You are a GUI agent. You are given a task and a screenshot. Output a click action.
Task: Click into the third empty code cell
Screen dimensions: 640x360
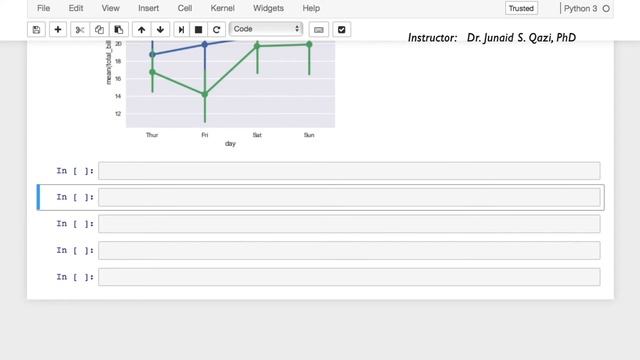(349, 224)
